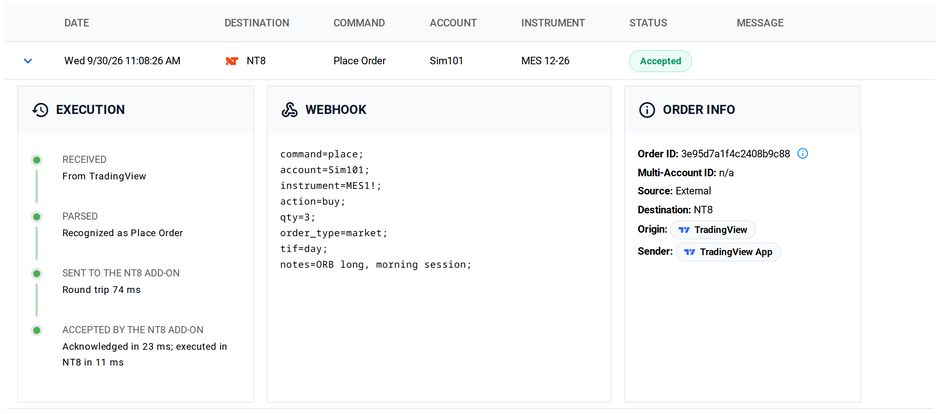Screen dimensions: 940x414
Task: Click the Place Order command cell
Action: coord(360,61)
